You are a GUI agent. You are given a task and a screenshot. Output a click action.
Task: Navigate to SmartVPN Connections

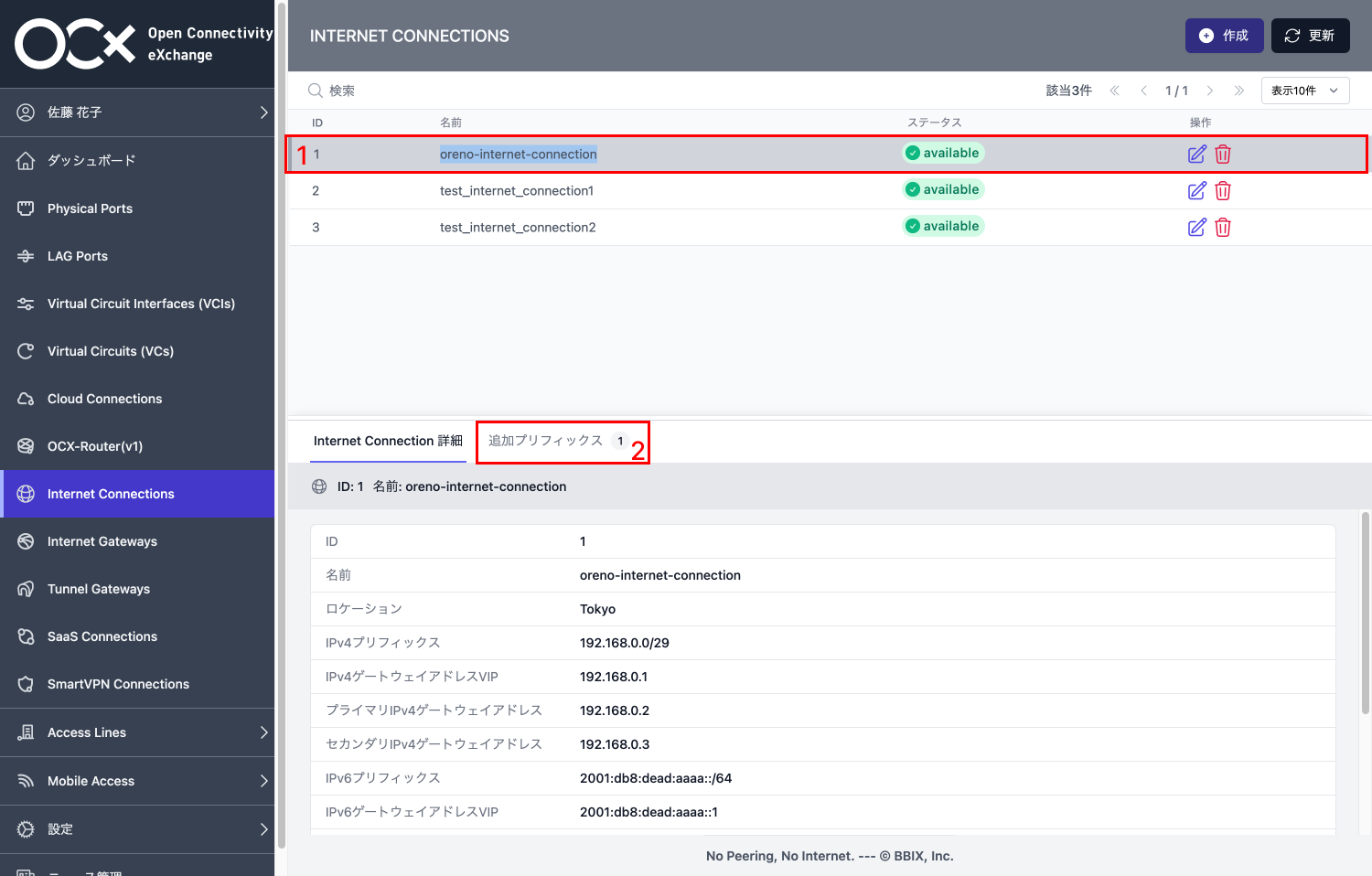(x=118, y=683)
